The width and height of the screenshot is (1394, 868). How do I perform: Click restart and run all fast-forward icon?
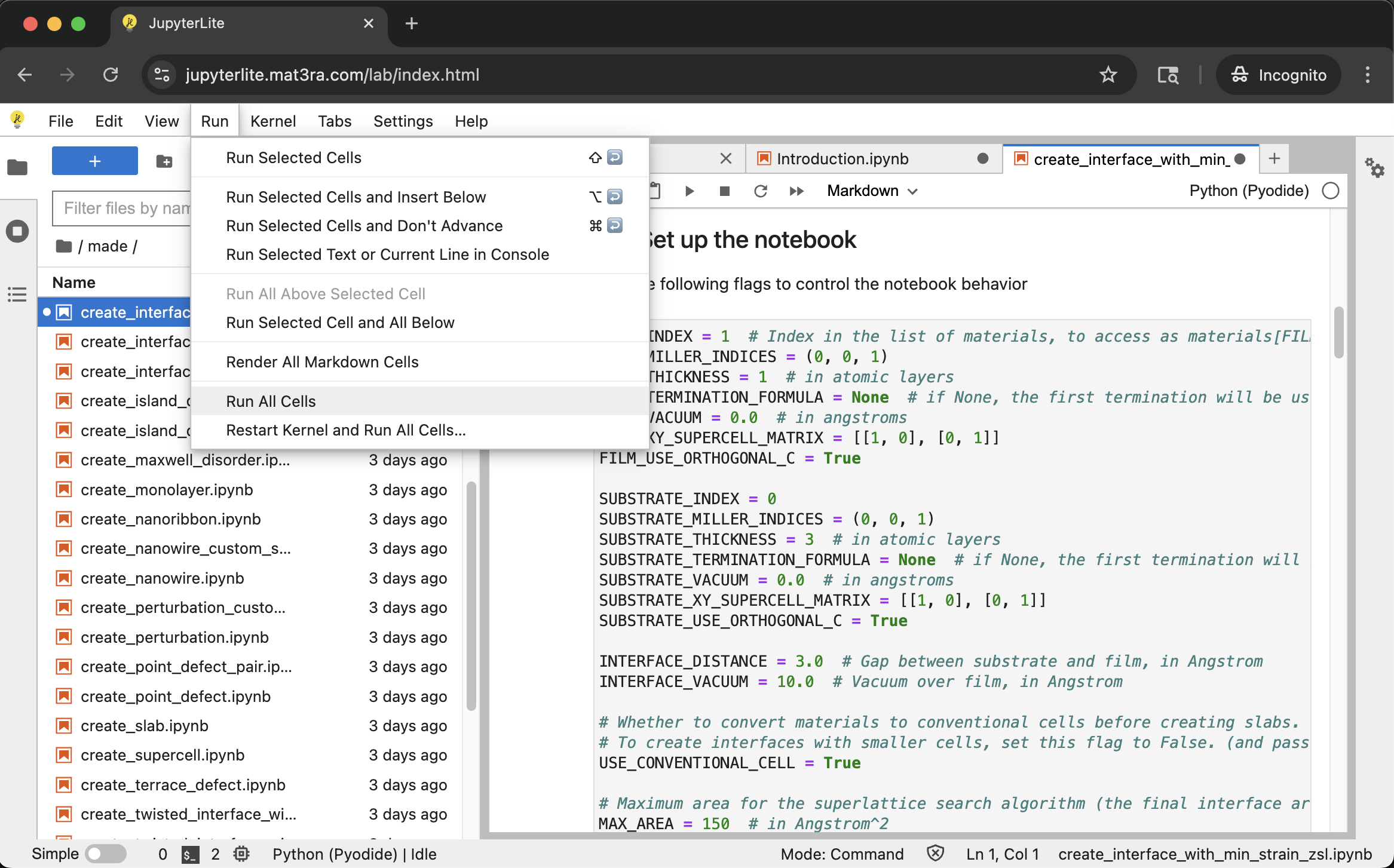point(796,191)
